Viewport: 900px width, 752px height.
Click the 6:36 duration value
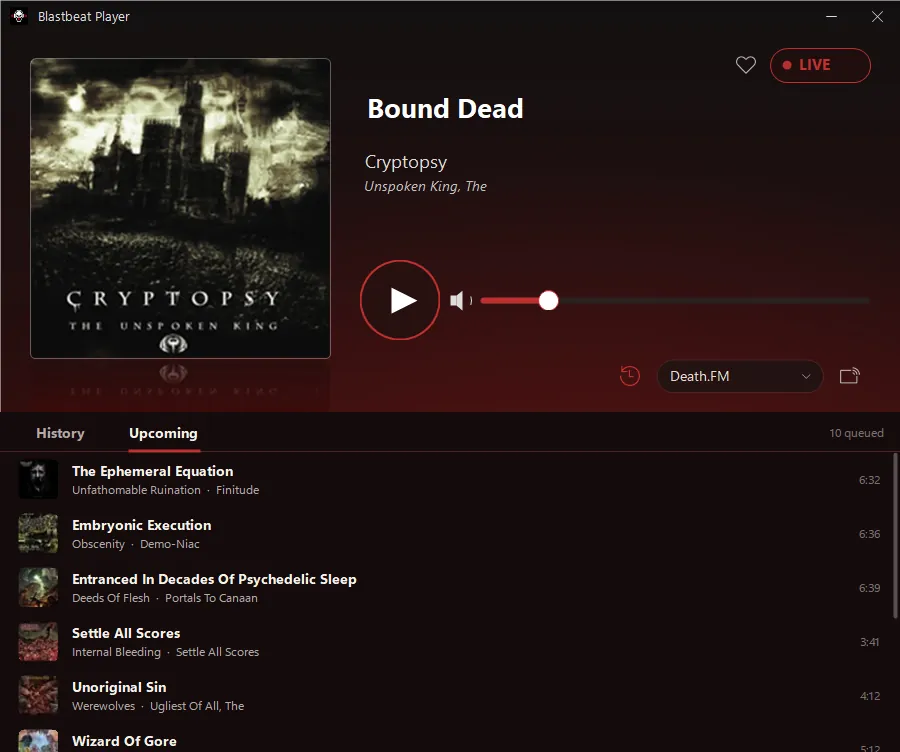tap(870, 534)
